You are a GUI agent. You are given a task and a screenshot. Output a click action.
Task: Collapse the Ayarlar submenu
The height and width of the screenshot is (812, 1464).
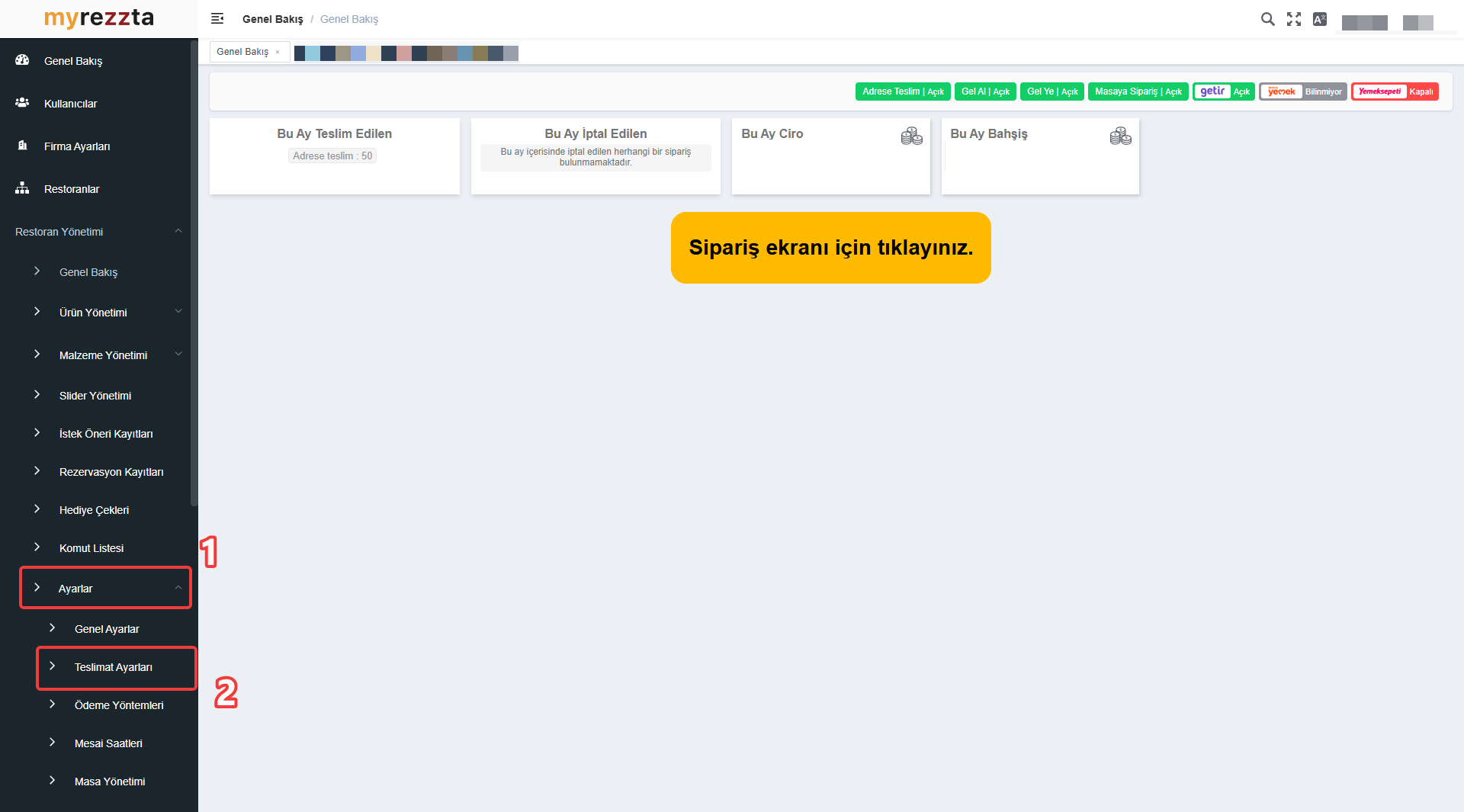pyautogui.click(x=178, y=588)
